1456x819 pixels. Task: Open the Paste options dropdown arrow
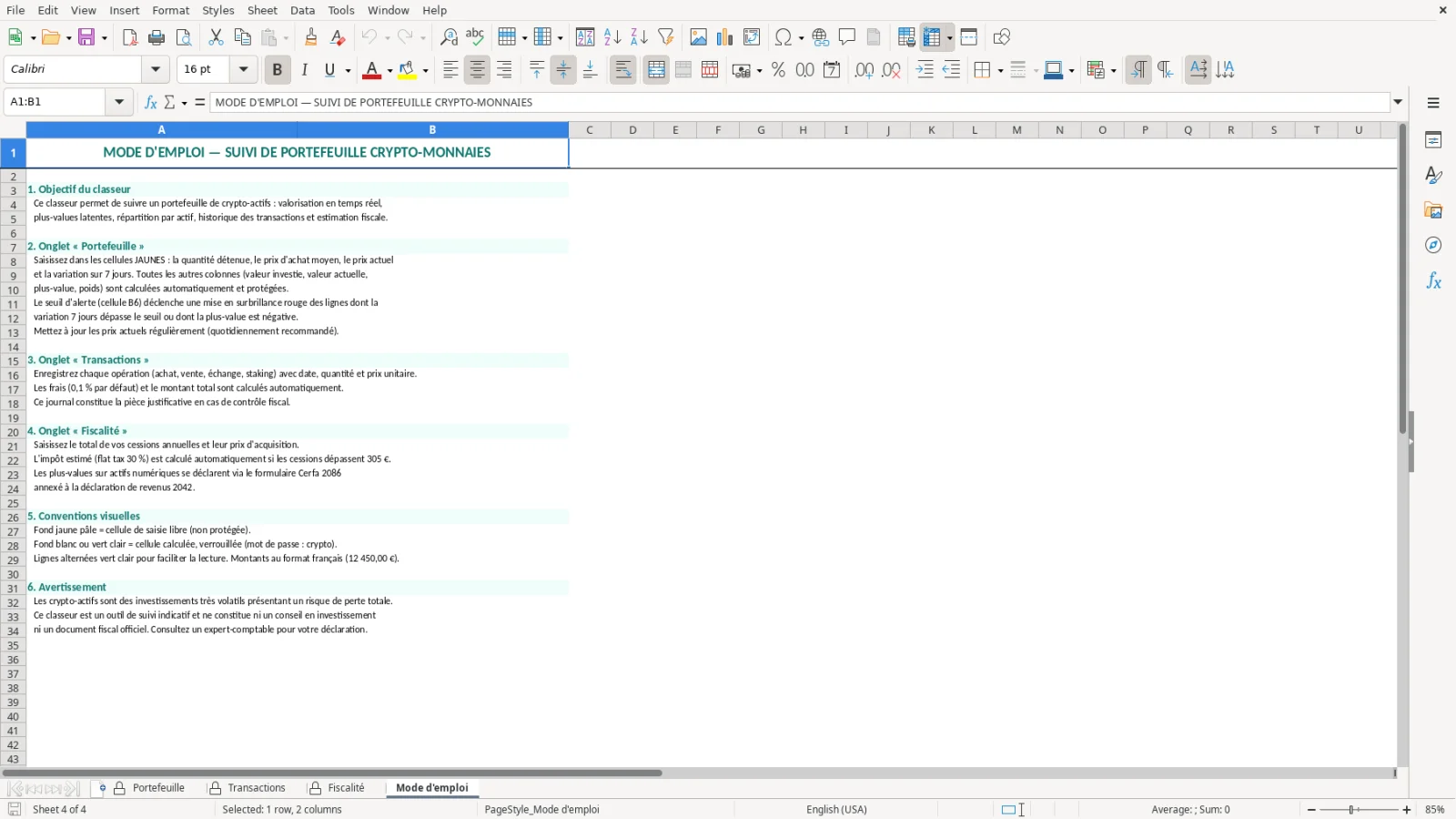pos(286,37)
